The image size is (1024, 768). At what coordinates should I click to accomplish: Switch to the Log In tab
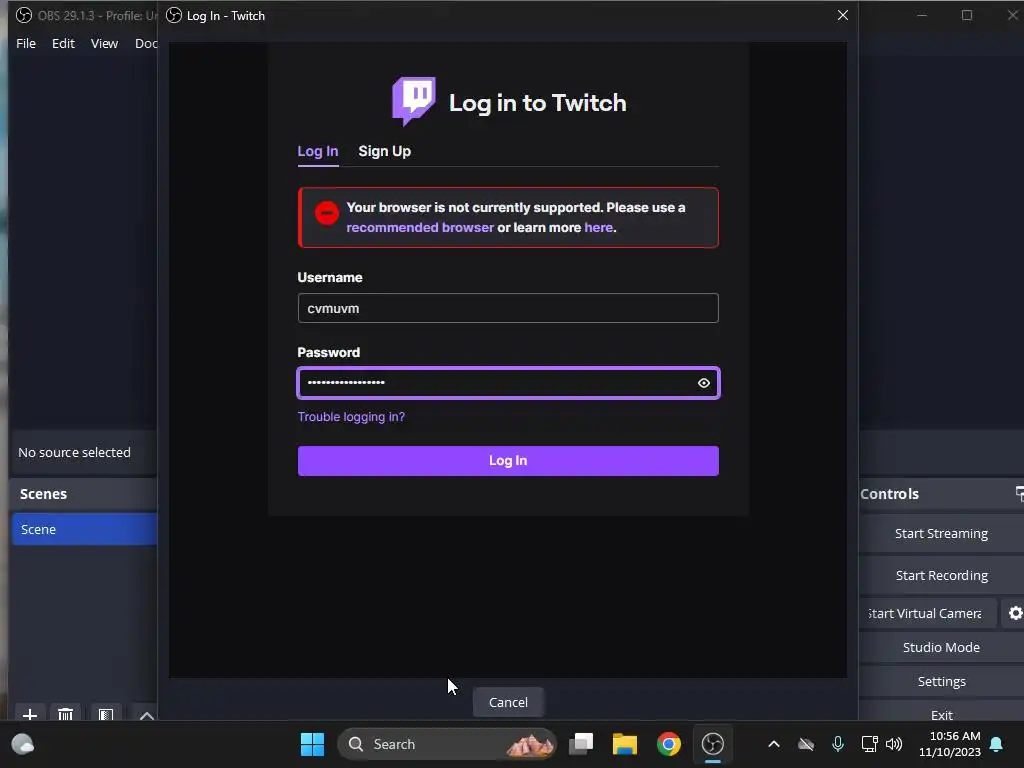[x=318, y=151]
